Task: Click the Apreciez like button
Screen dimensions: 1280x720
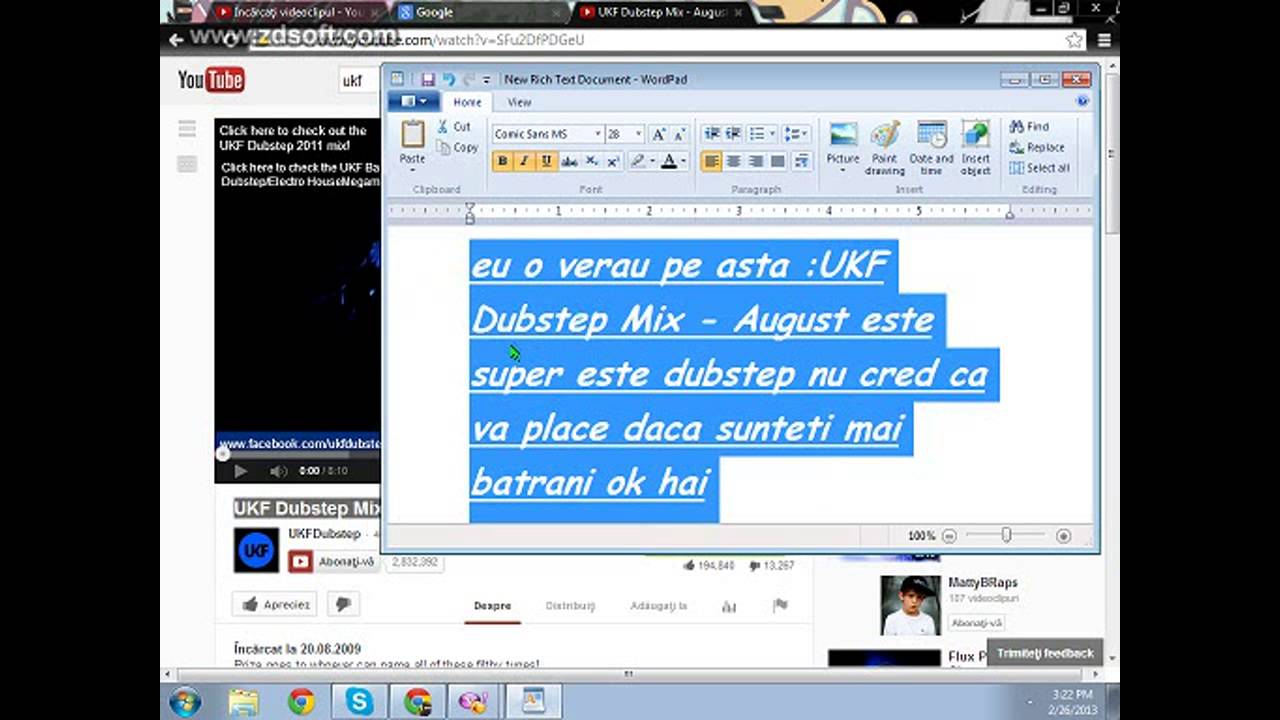Action: click(x=275, y=604)
